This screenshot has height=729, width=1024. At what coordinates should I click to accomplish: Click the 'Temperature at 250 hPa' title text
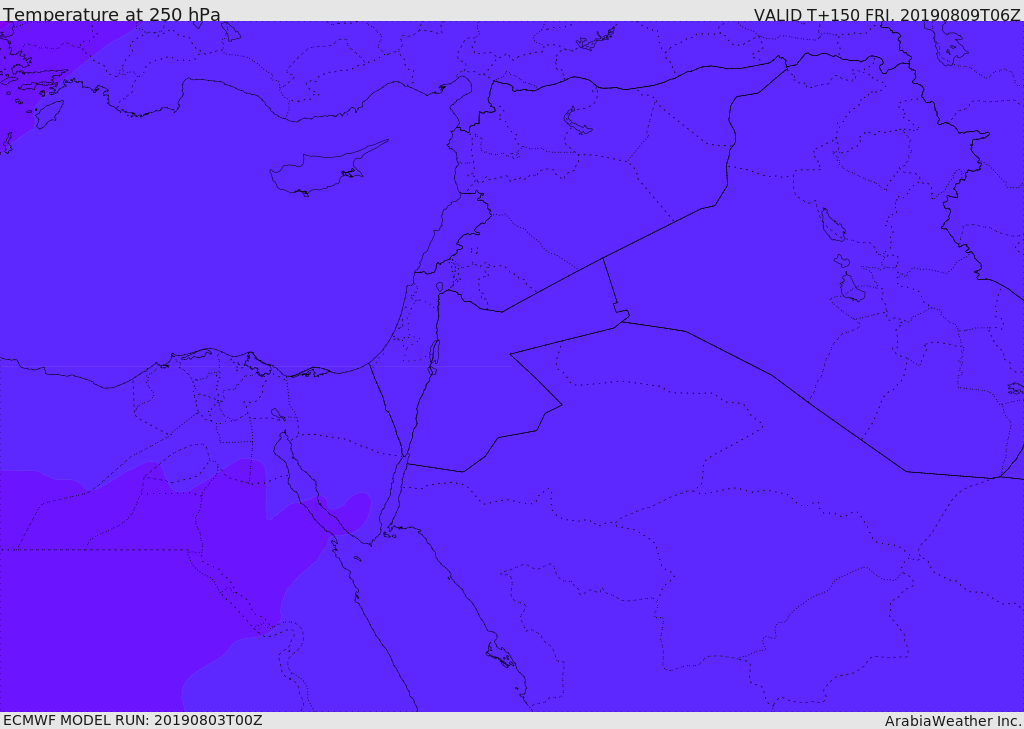(x=112, y=14)
